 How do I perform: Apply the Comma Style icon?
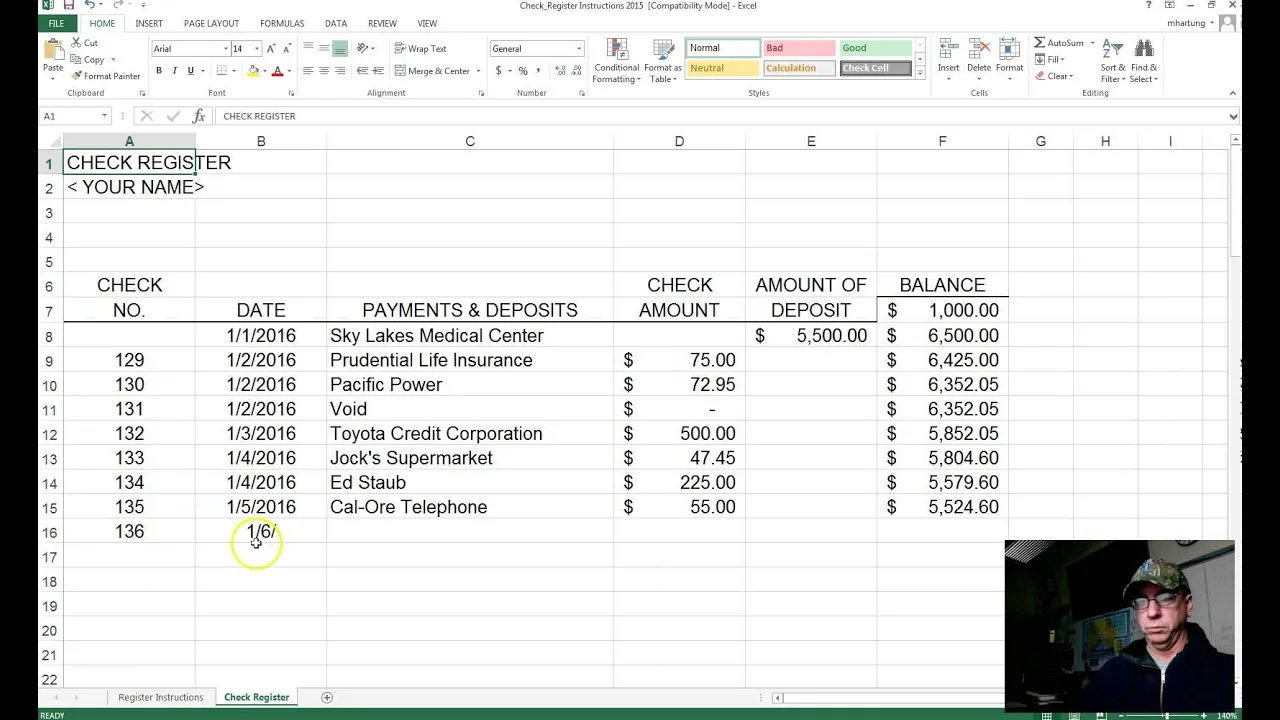539,71
